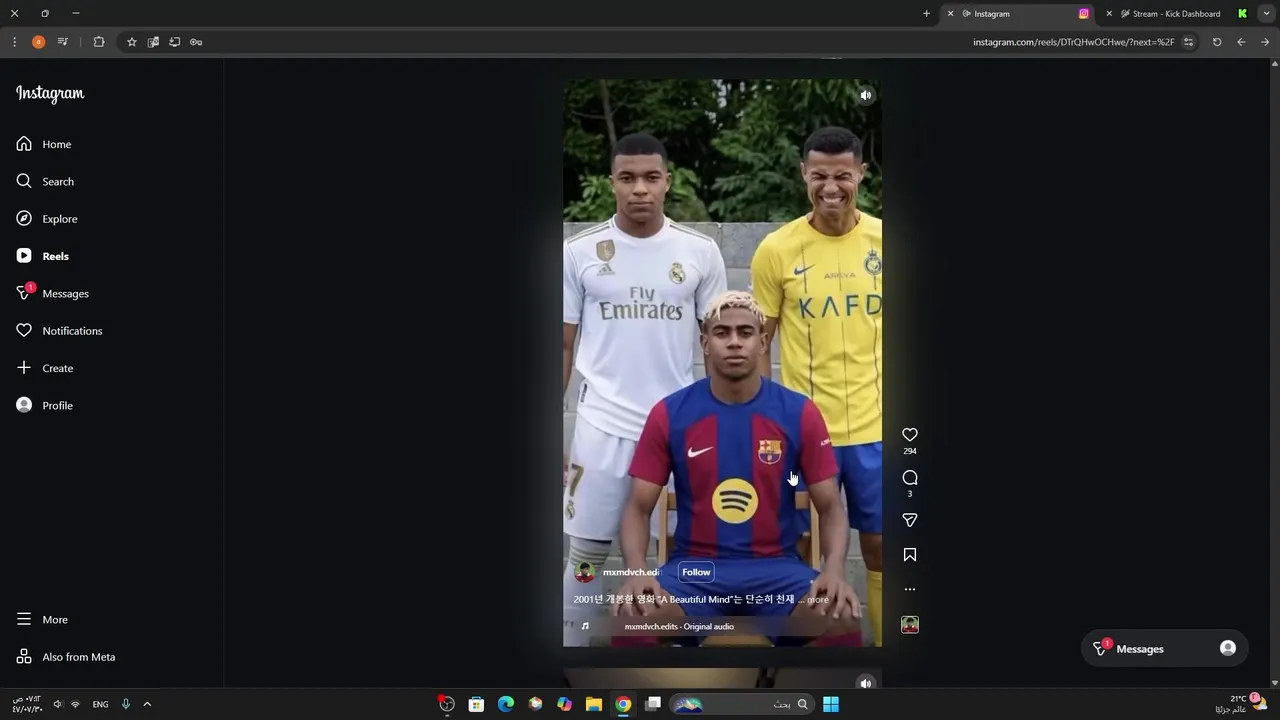Open Chrome three-dot menu

14,42
